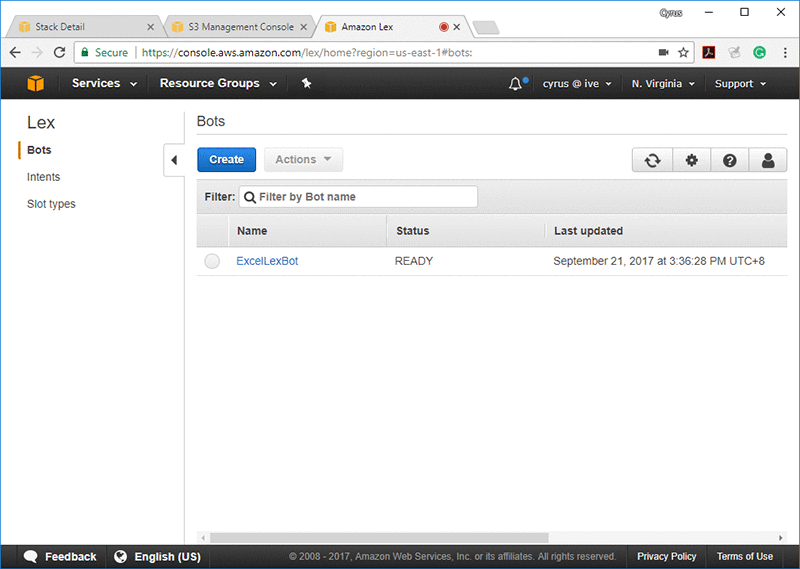The width and height of the screenshot is (800, 569).
Task: Reload the page with the browser refresh icon
Action: click(x=60, y=53)
